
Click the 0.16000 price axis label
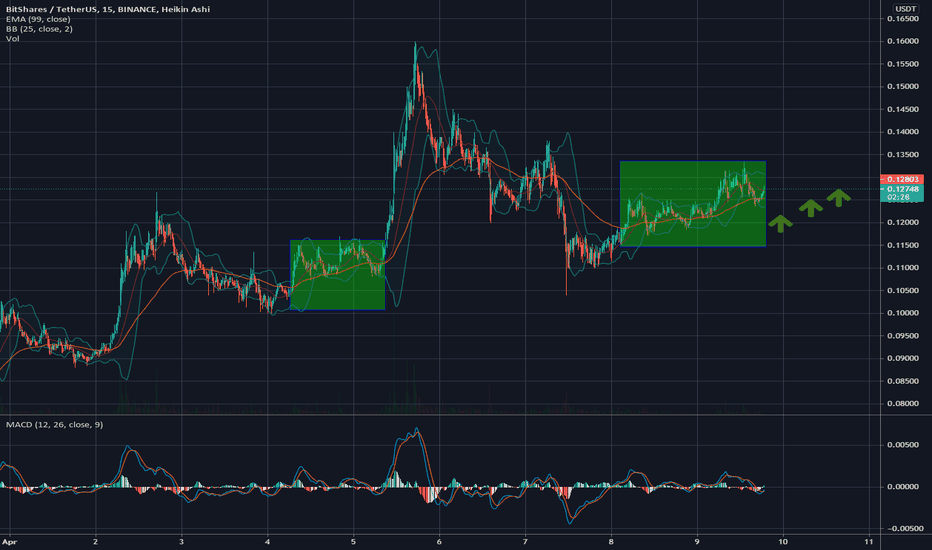(x=902, y=41)
